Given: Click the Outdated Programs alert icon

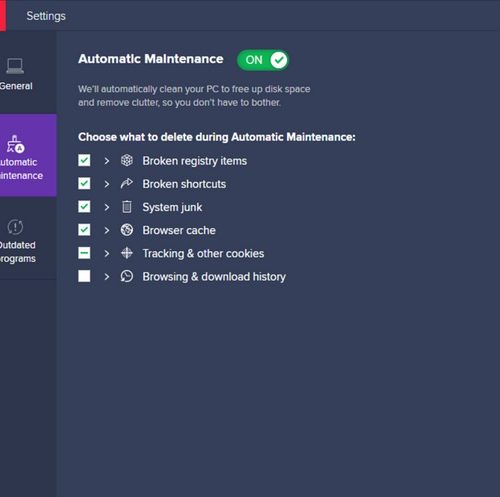Looking at the screenshot, I should click(x=15, y=227).
